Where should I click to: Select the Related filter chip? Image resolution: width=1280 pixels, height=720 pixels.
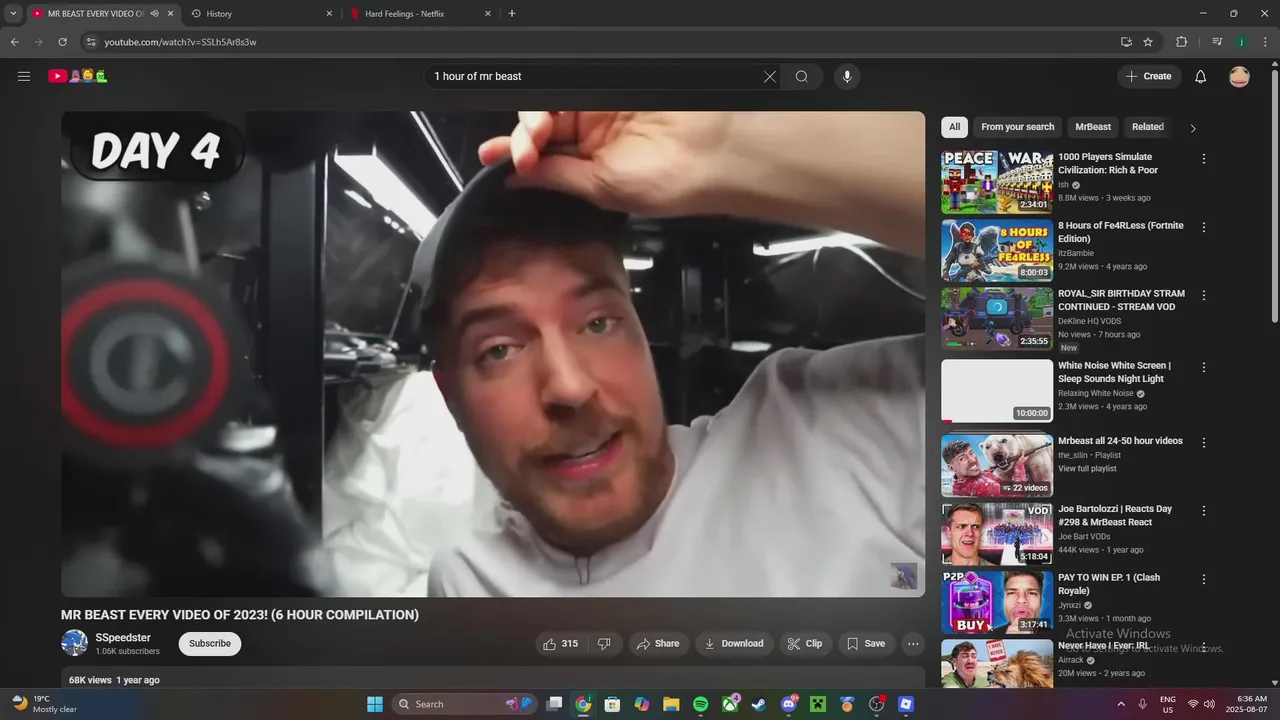[1148, 127]
